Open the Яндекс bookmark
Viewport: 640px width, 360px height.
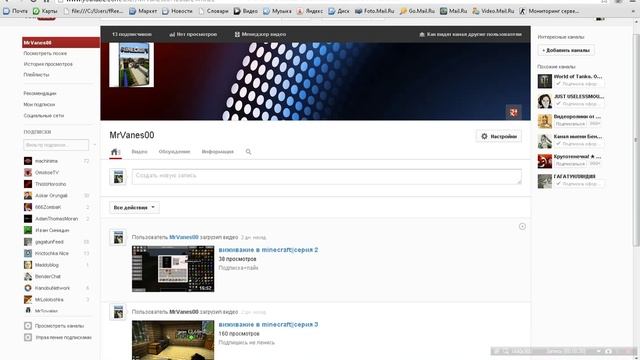[310, 11]
